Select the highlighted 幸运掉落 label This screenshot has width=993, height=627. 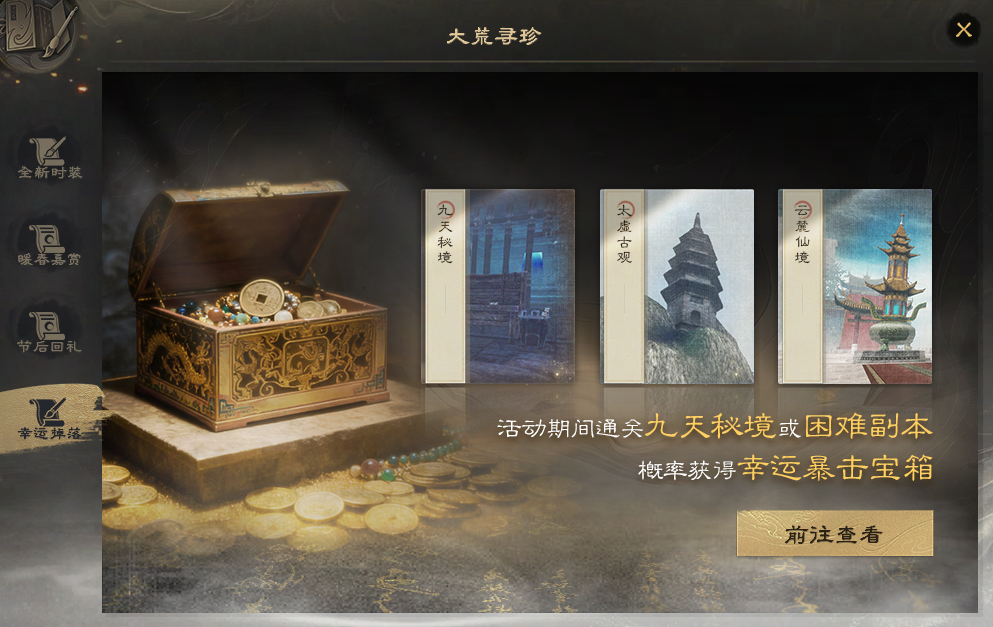click(49, 434)
